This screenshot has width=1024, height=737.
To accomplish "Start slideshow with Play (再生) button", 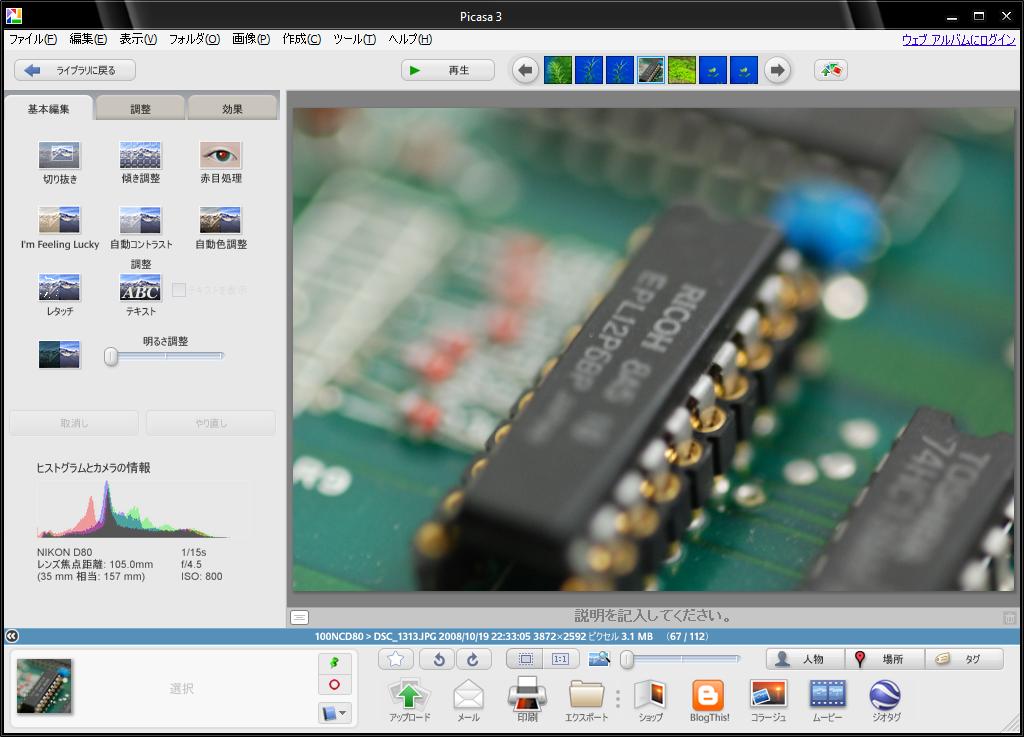I will 448,70.
